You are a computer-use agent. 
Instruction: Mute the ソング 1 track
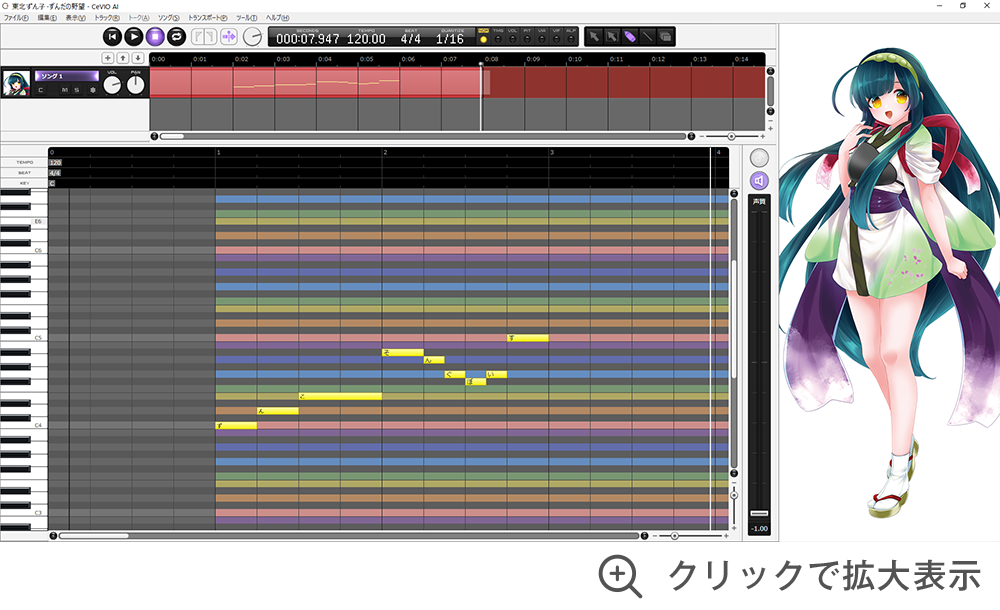click(x=64, y=90)
